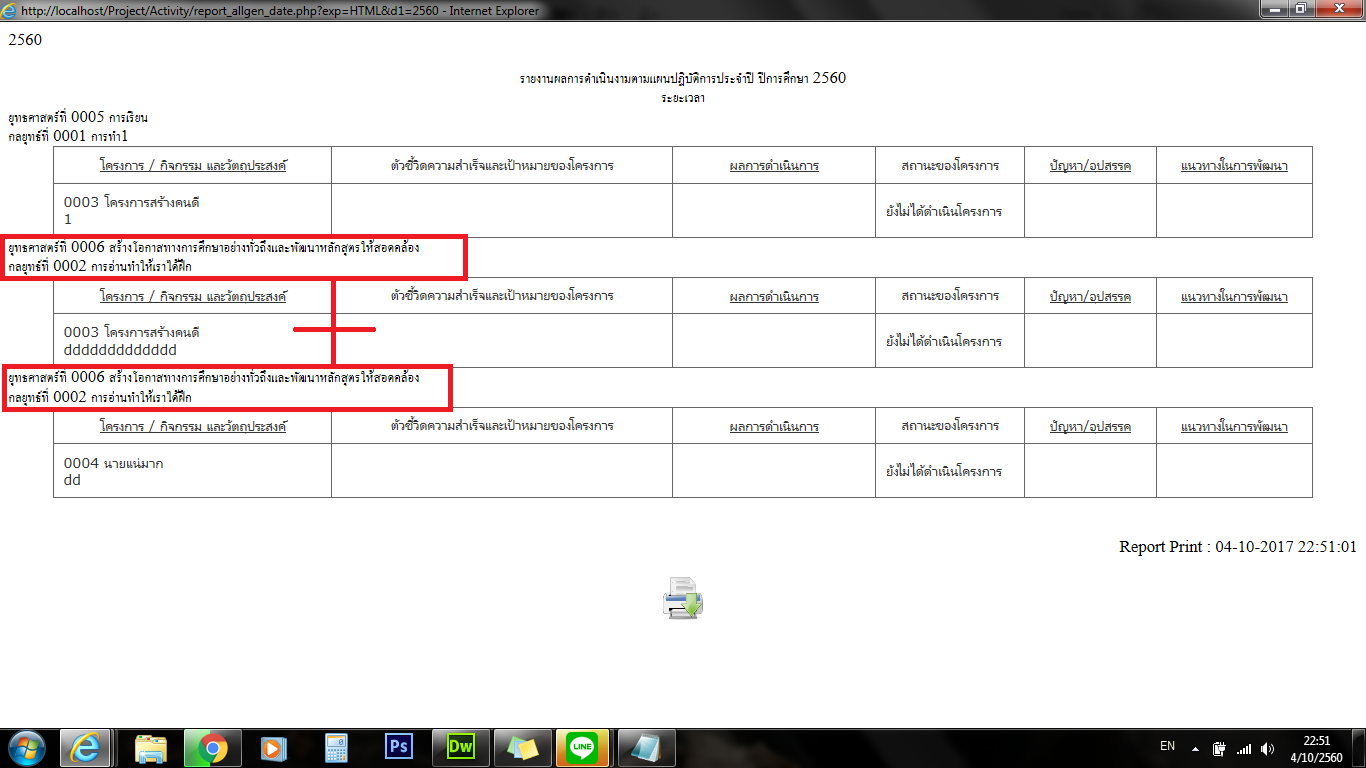Launch Adobe Photoshop from the taskbar

click(398, 747)
